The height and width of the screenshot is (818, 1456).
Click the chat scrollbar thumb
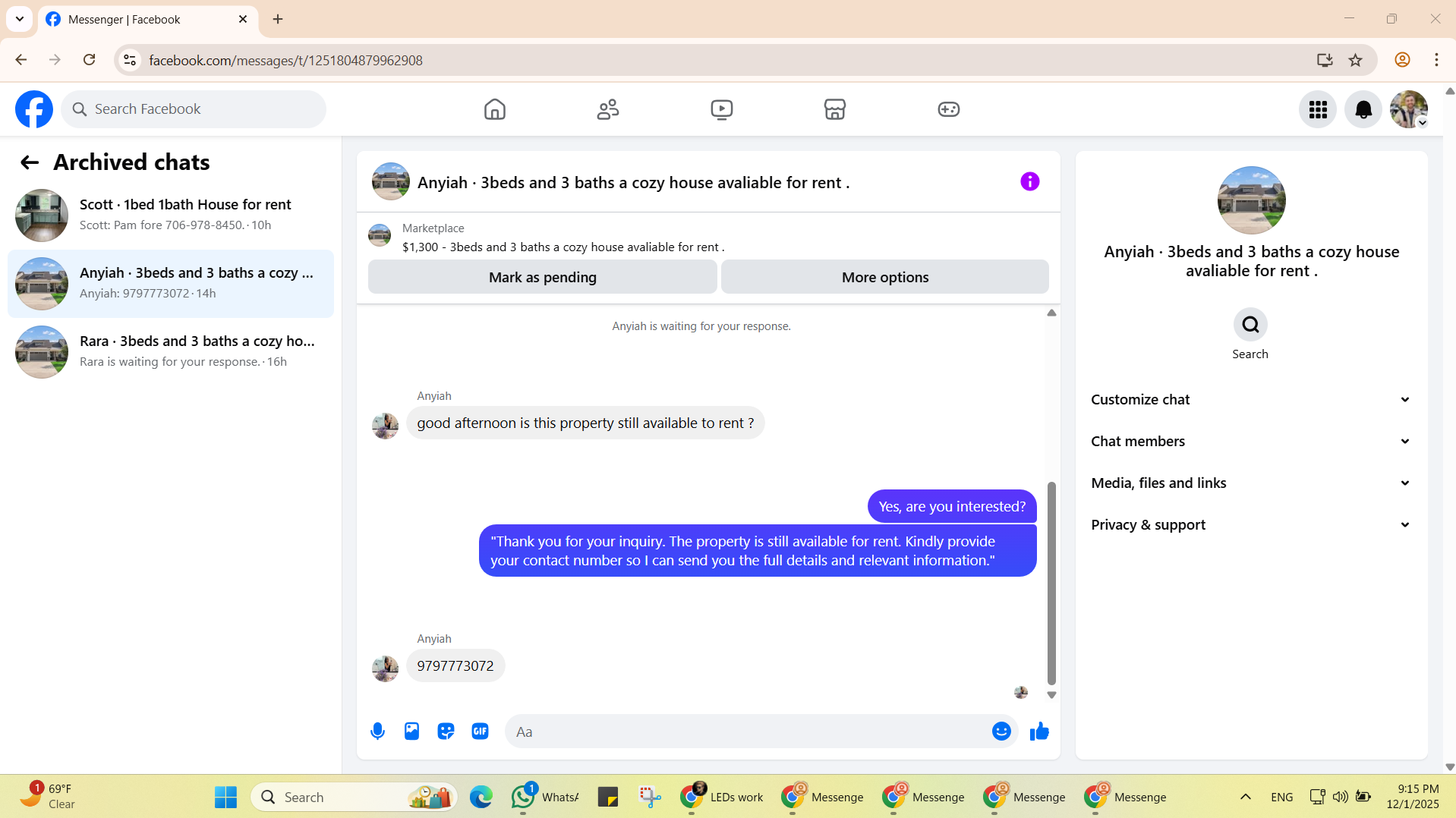(1051, 583)
